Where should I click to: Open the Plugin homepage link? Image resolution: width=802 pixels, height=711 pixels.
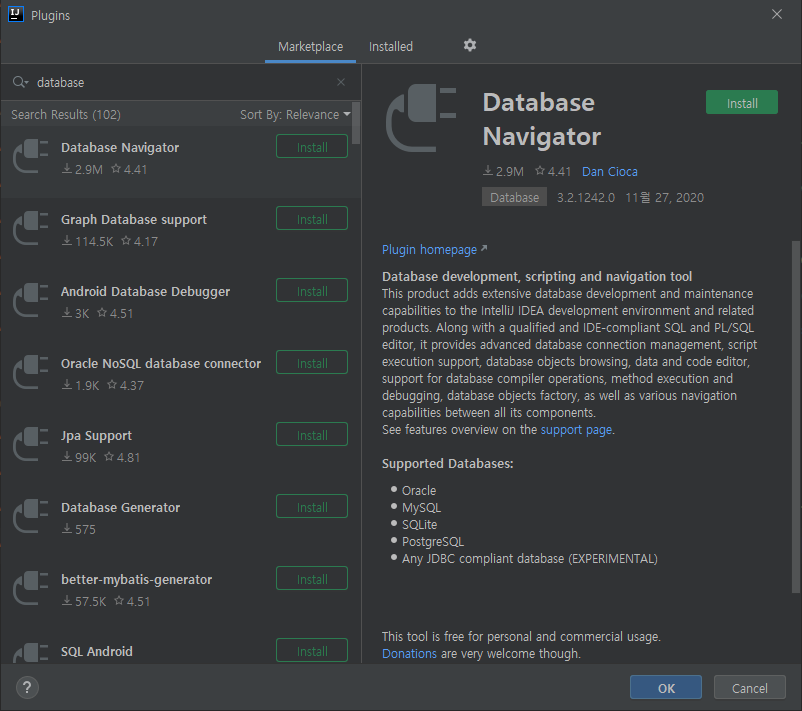click(x=434, y=250)
